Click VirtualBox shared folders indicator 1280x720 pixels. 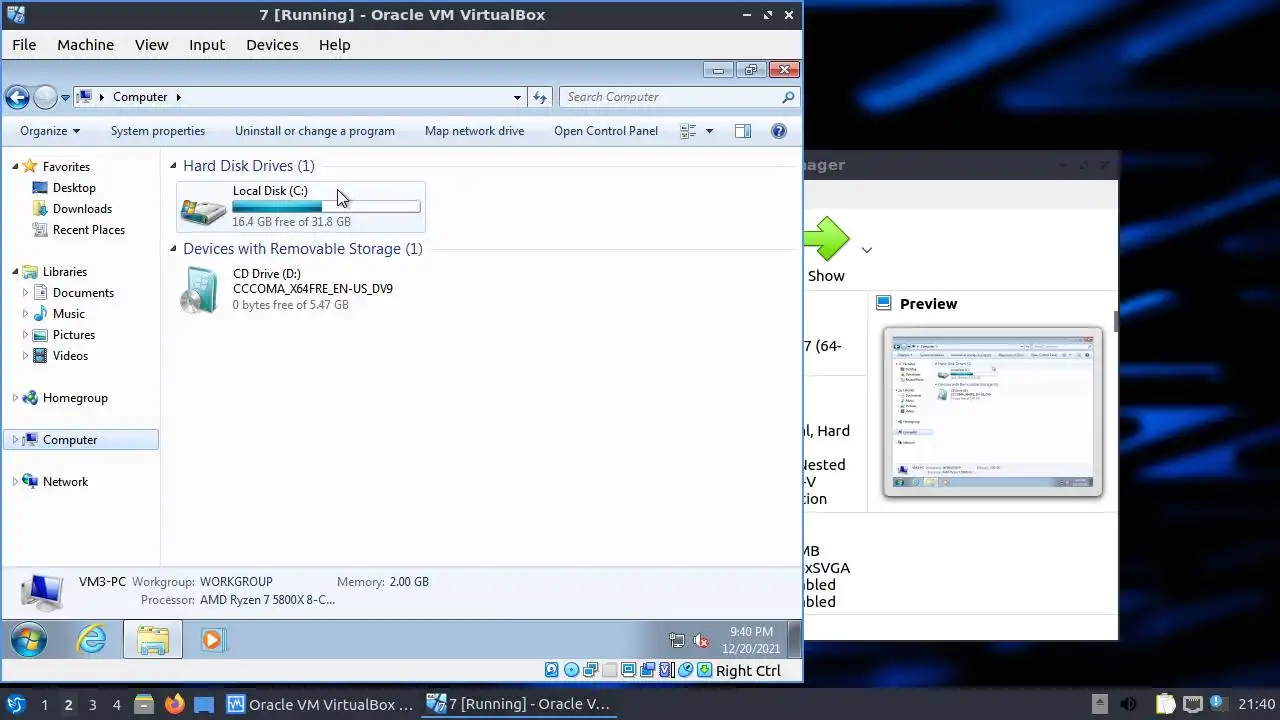(x=609, y=670)
